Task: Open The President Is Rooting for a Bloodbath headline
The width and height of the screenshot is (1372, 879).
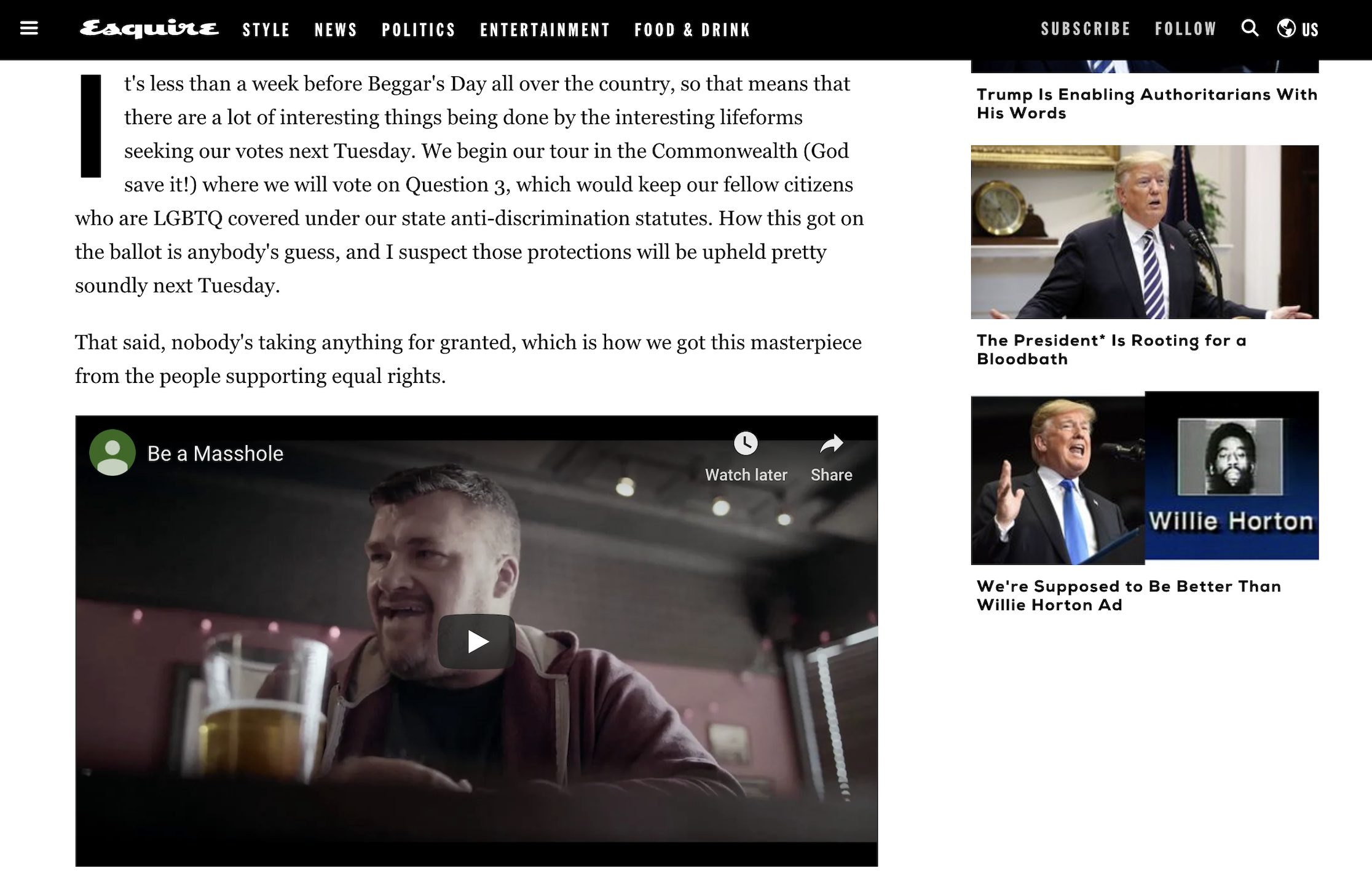Action: point(1111,350)
